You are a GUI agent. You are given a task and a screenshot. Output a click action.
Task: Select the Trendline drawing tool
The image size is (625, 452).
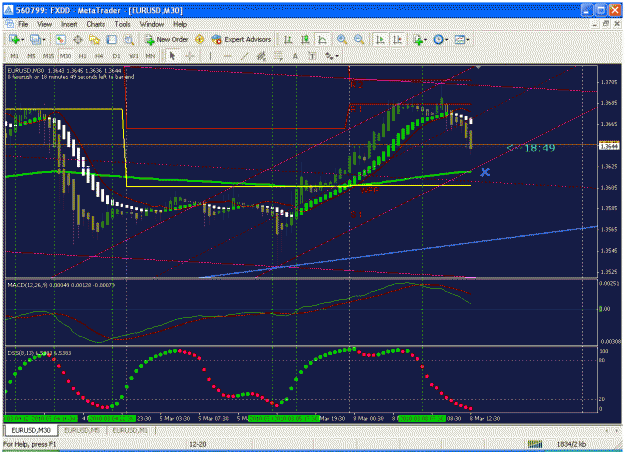point(244,56)
